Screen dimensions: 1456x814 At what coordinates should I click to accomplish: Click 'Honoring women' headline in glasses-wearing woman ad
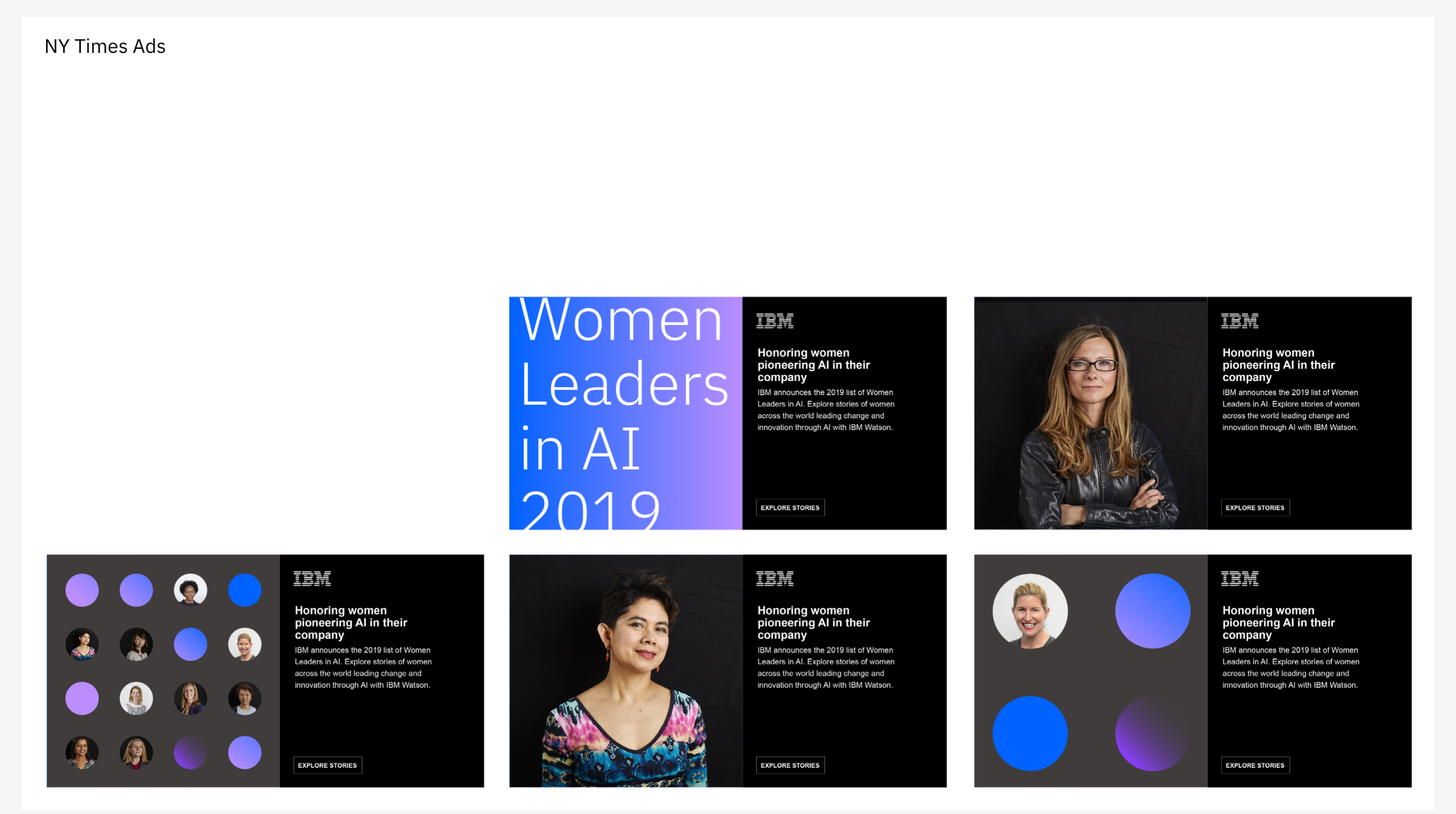1278,365
